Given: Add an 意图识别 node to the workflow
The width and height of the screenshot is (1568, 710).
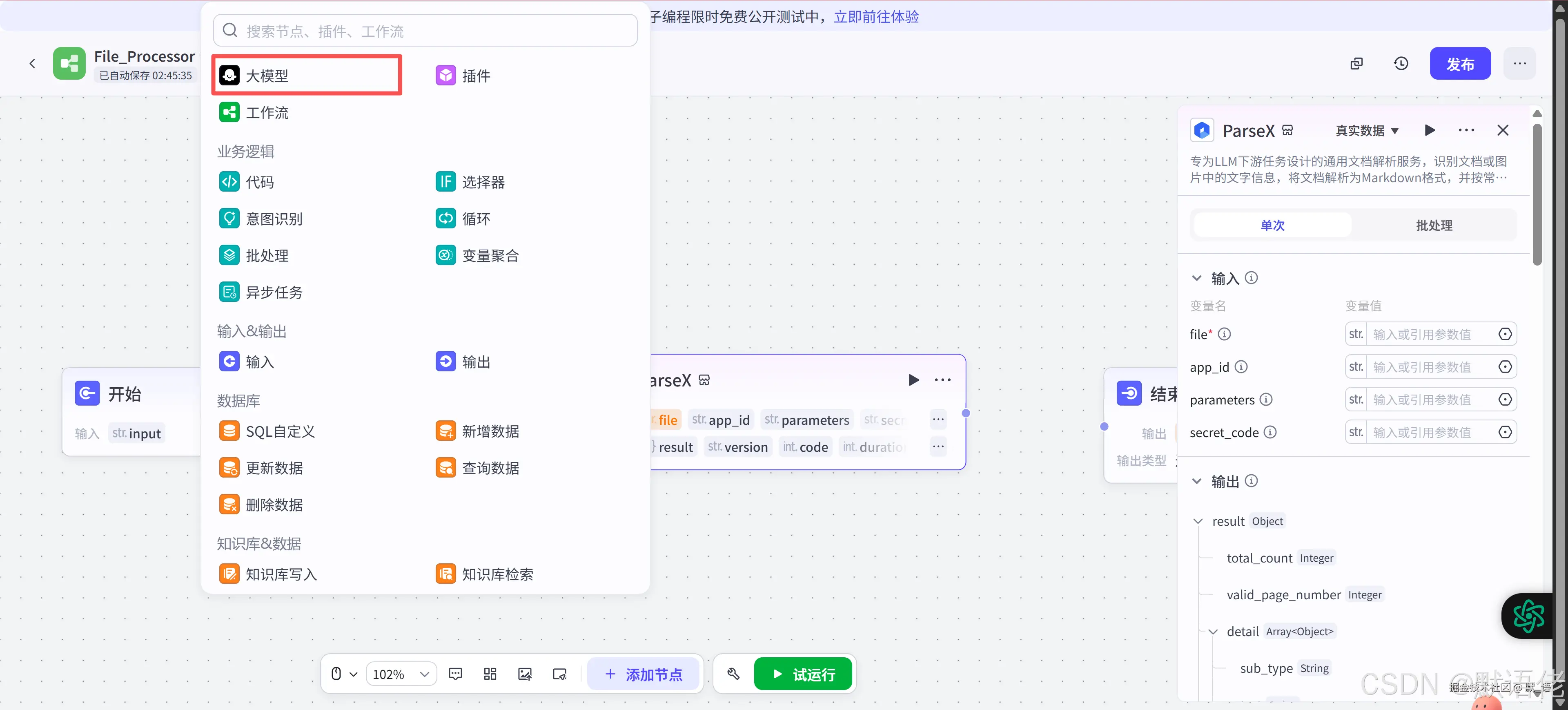Looking at the screenshot, I should point(274,218).
